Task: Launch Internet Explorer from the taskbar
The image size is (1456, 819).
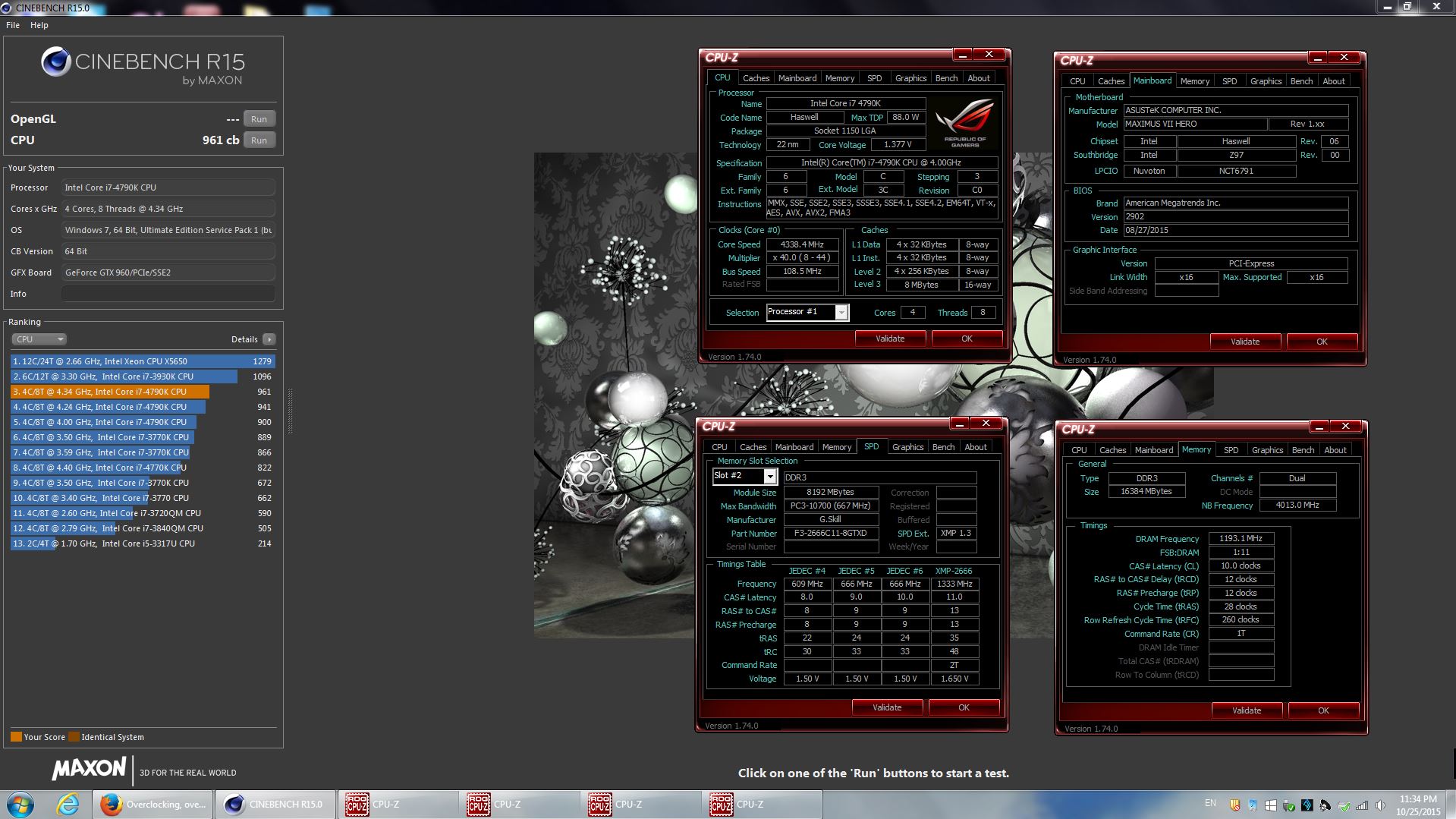Action: pos(68,805)
